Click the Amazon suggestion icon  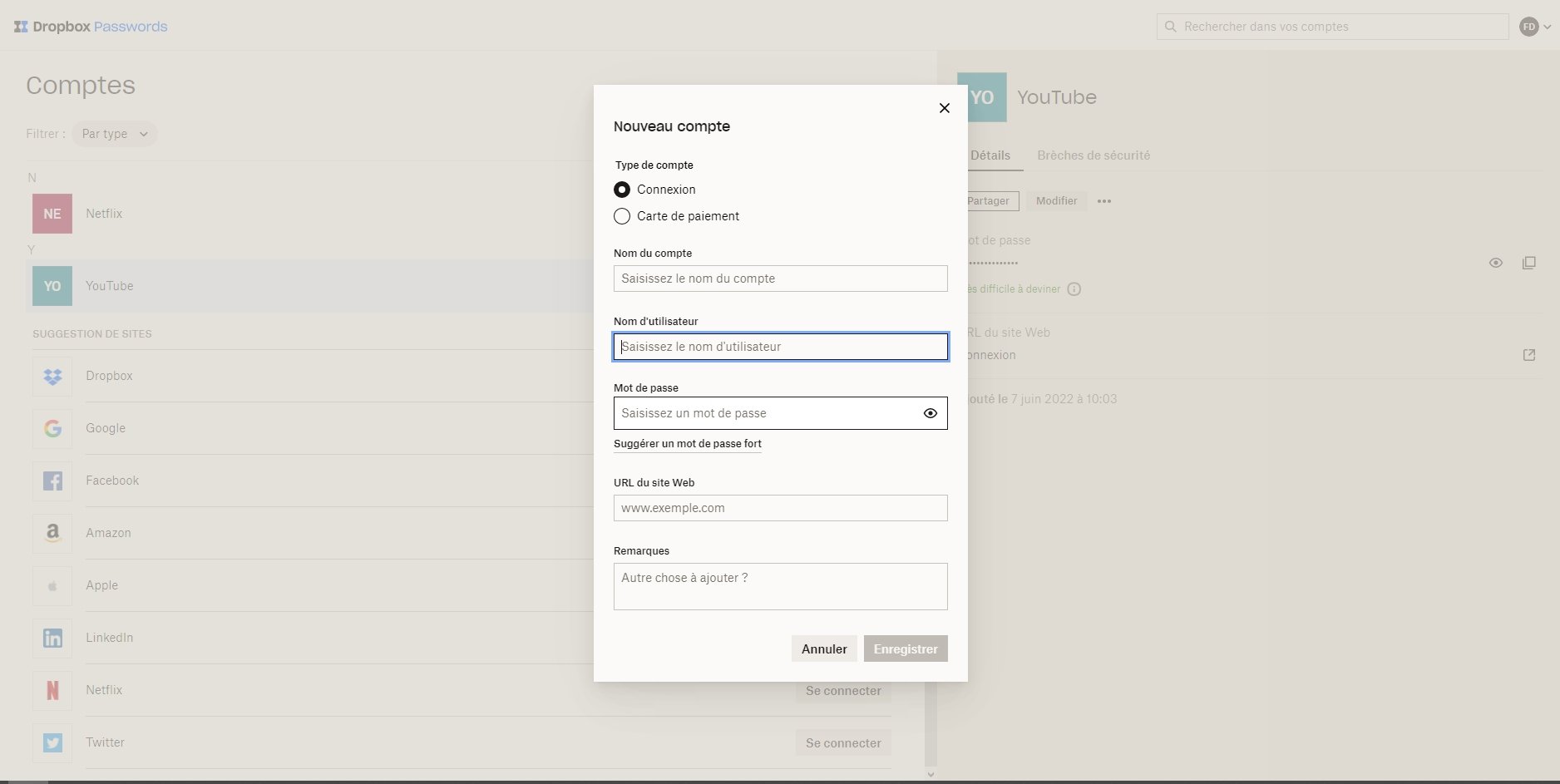[x=52, y=533]
